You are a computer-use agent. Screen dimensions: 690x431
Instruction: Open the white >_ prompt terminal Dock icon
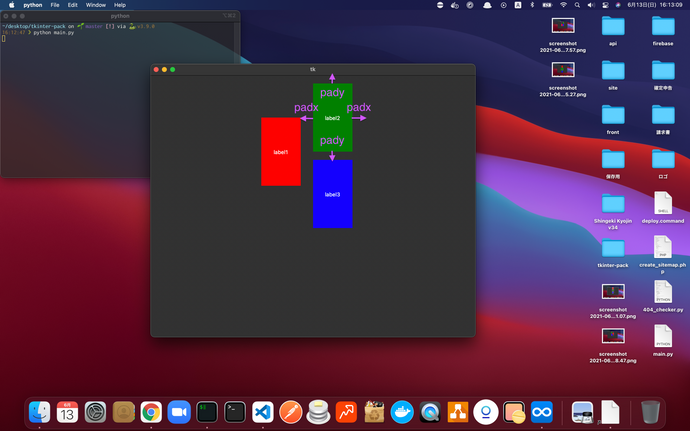(235, 413)
